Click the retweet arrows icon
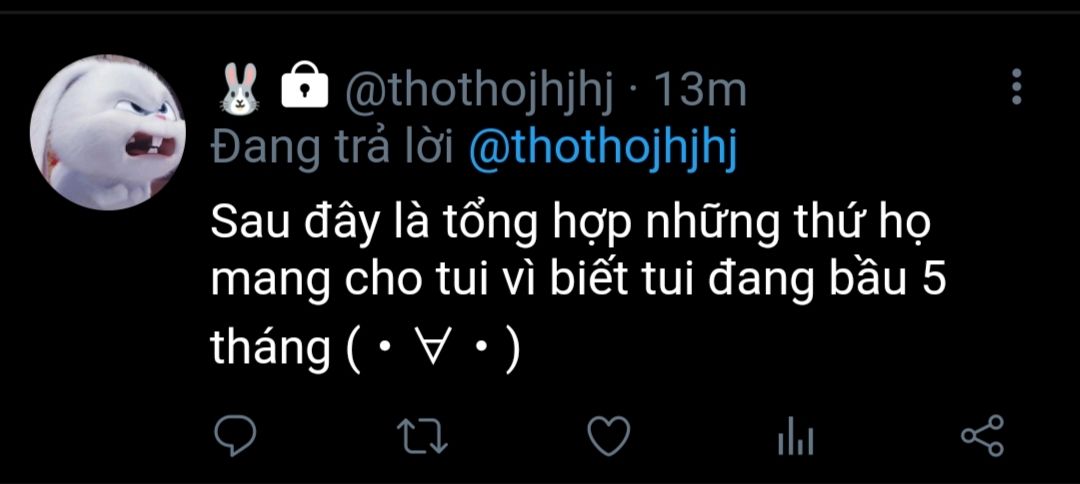 coord(421,436)
